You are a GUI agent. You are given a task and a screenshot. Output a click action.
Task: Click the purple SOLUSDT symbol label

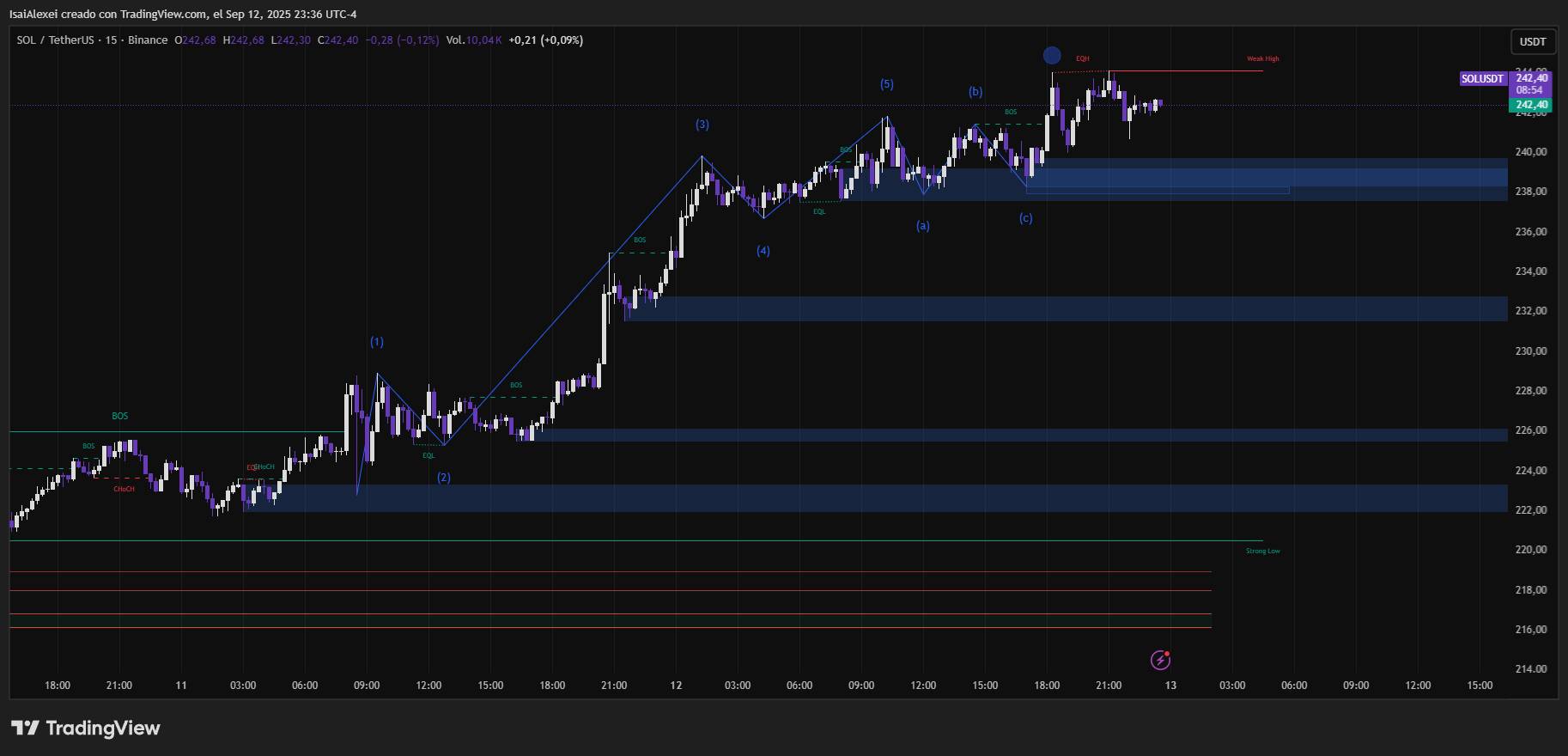pyautogui.click(x=1482, y=79)
